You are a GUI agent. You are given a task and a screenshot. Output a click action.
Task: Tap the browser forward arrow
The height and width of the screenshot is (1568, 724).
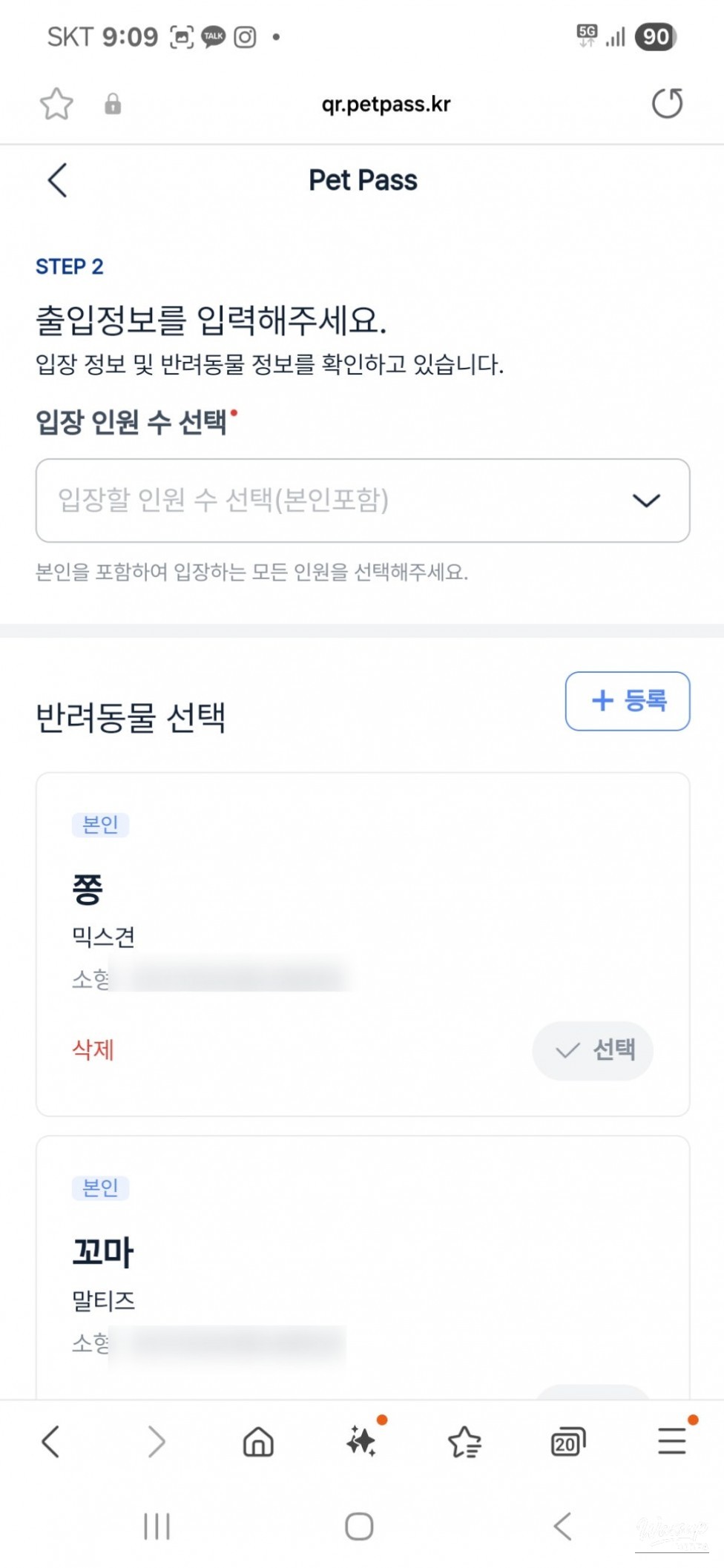pos(156,1442)
